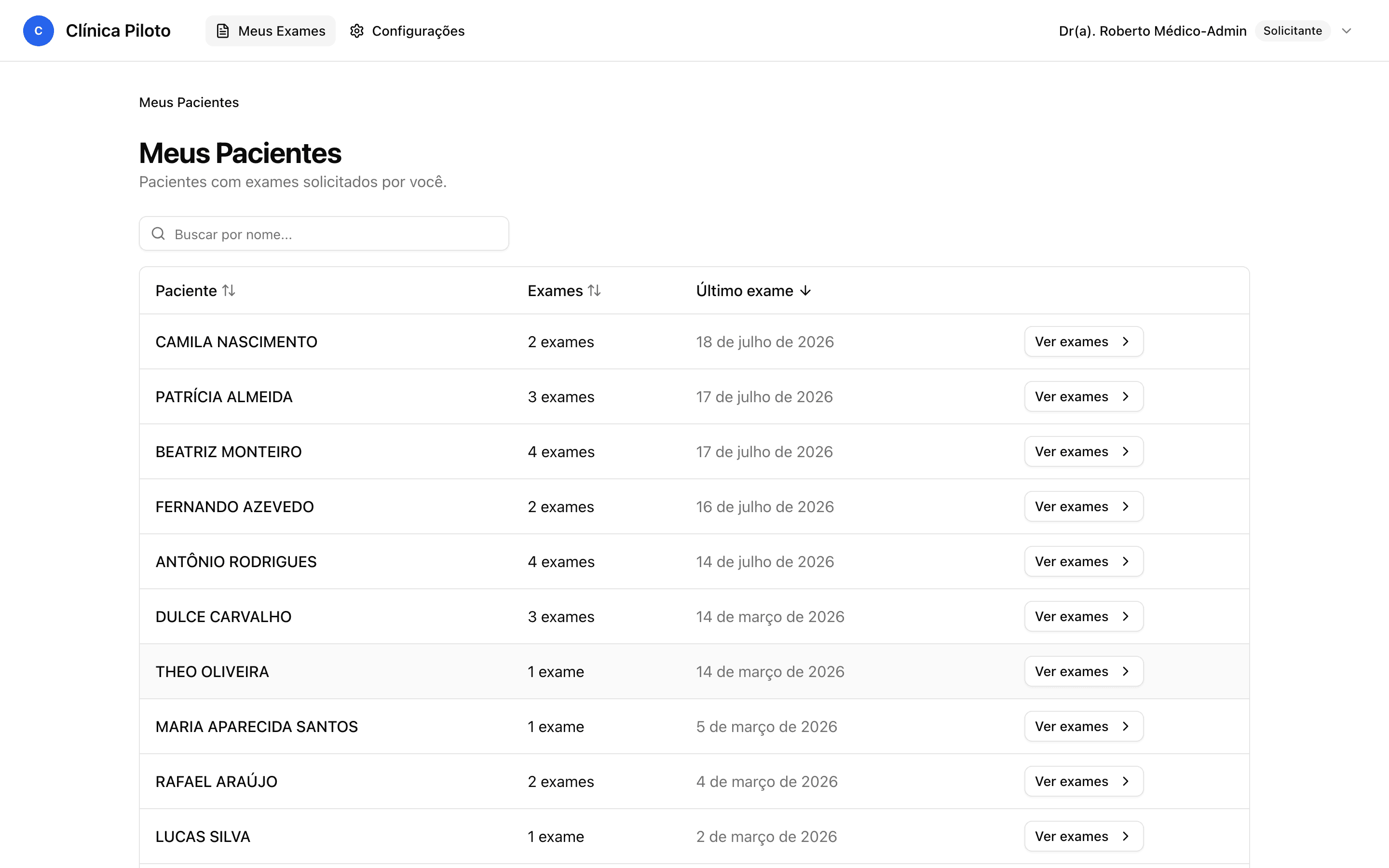This screenshot has width=1389, height=868.
Task: Click the Clínica Piloto brand name
Action: [x=118, y=31]
